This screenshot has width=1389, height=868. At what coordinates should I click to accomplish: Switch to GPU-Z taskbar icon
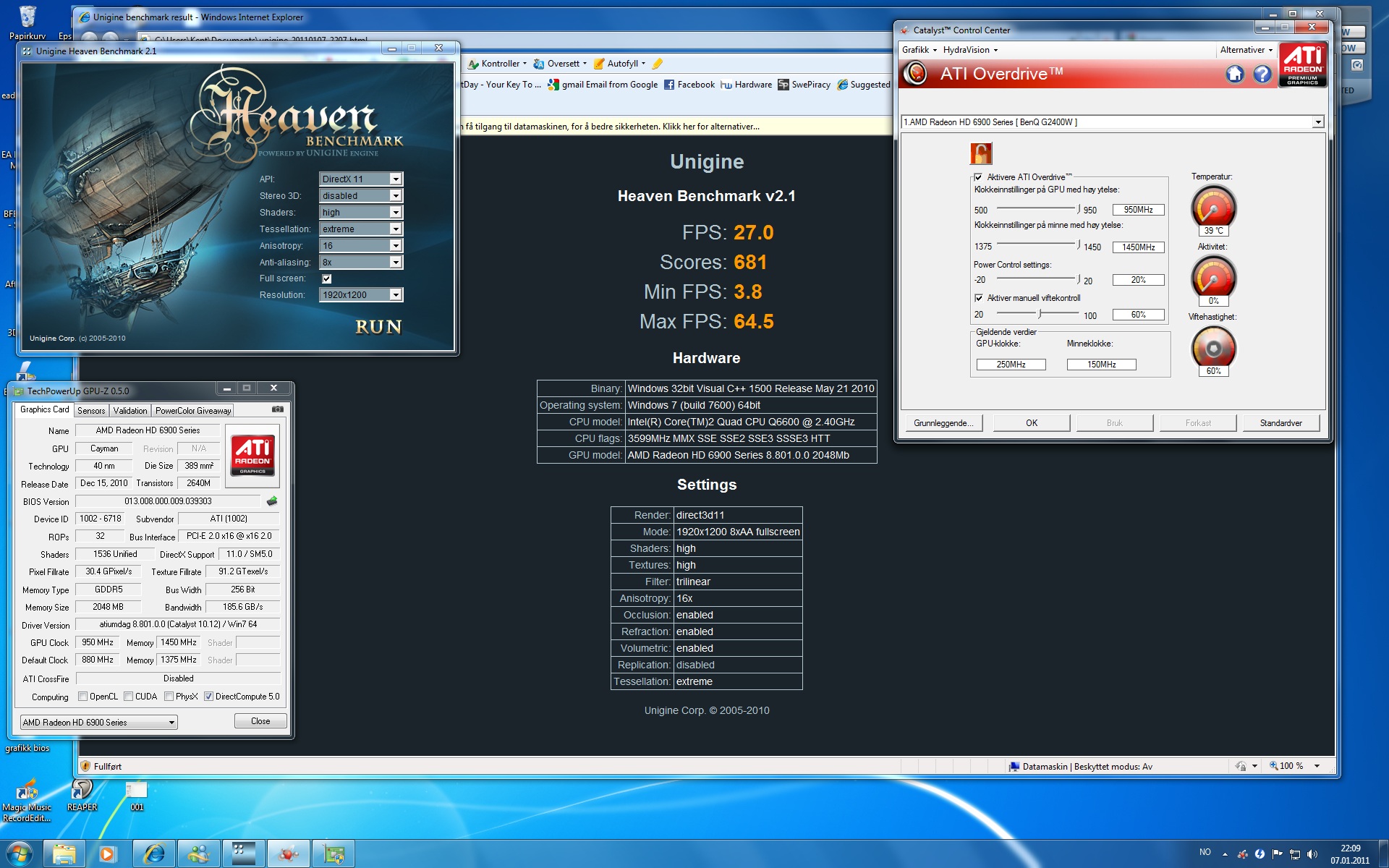334,854
